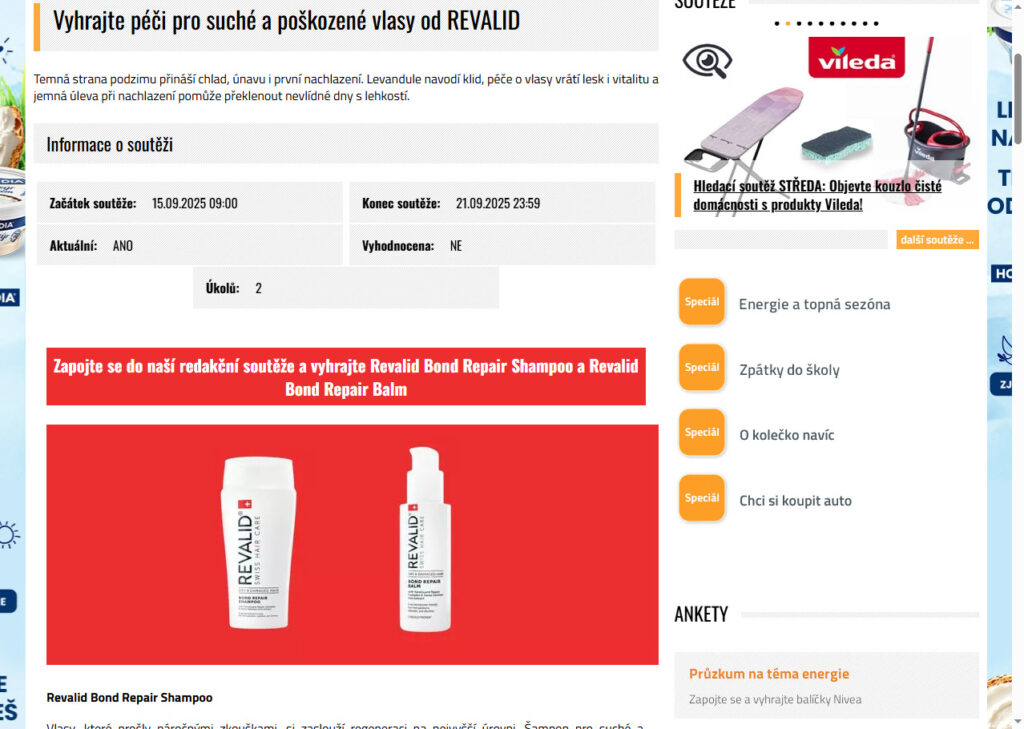
Task: Select the first carousel pagination dot
Action: 776,24
